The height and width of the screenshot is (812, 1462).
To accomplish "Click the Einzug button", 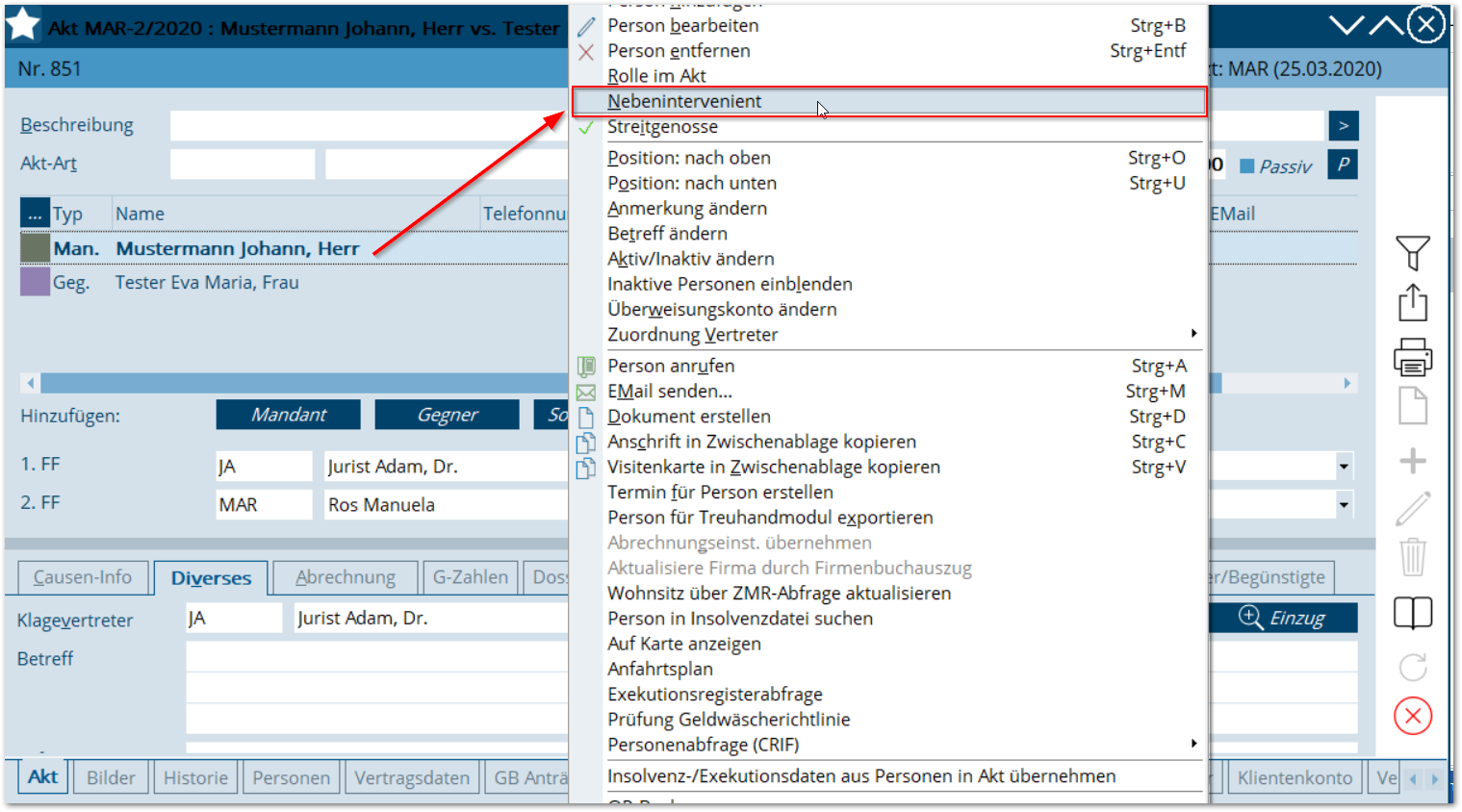I will (x=1283, y=618).
